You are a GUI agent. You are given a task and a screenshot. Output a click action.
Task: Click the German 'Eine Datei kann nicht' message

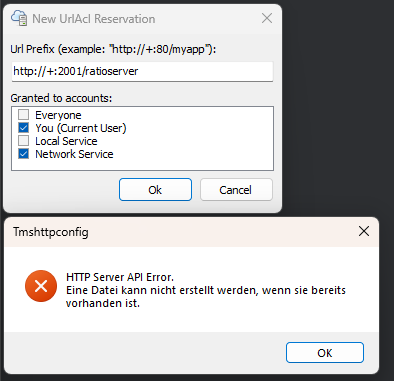click(x=206, y=297)
